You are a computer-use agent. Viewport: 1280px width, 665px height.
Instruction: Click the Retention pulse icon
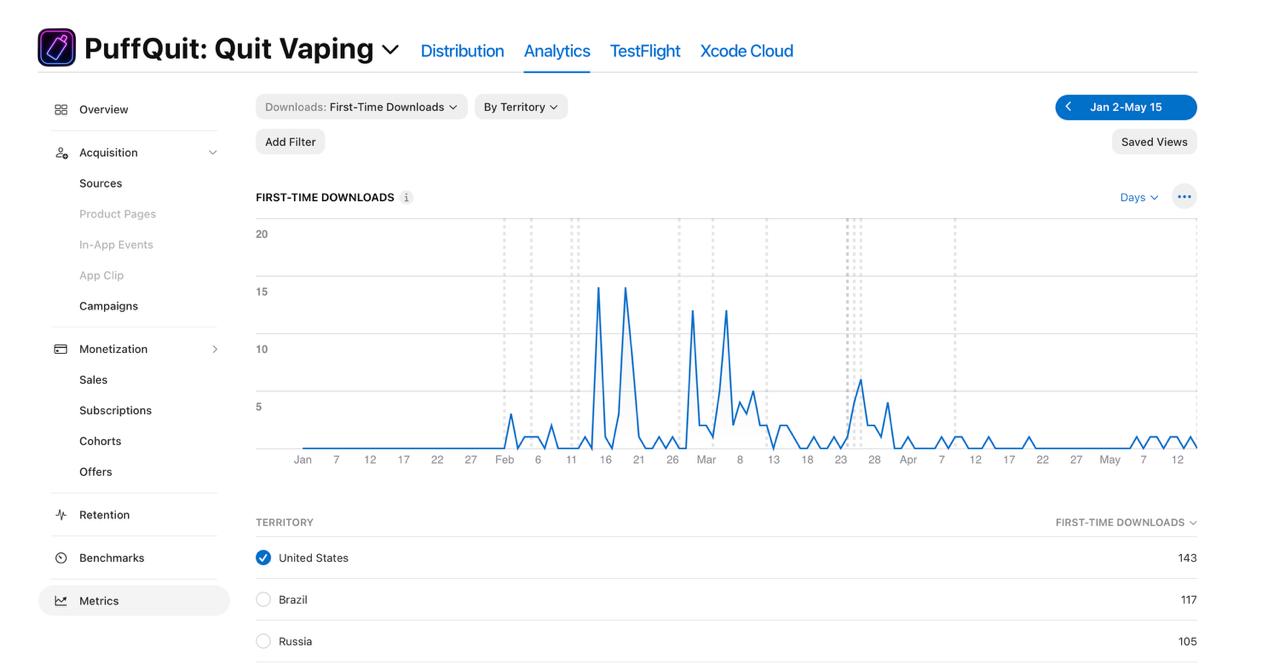pos(61,515)
